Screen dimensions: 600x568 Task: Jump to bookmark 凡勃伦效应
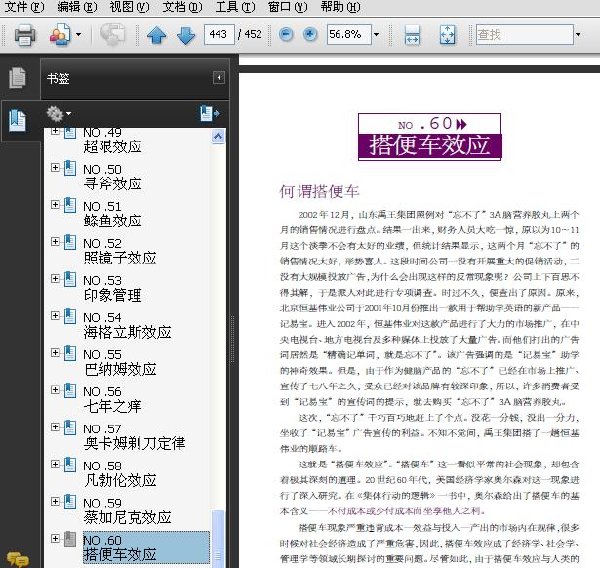[120, 480]
